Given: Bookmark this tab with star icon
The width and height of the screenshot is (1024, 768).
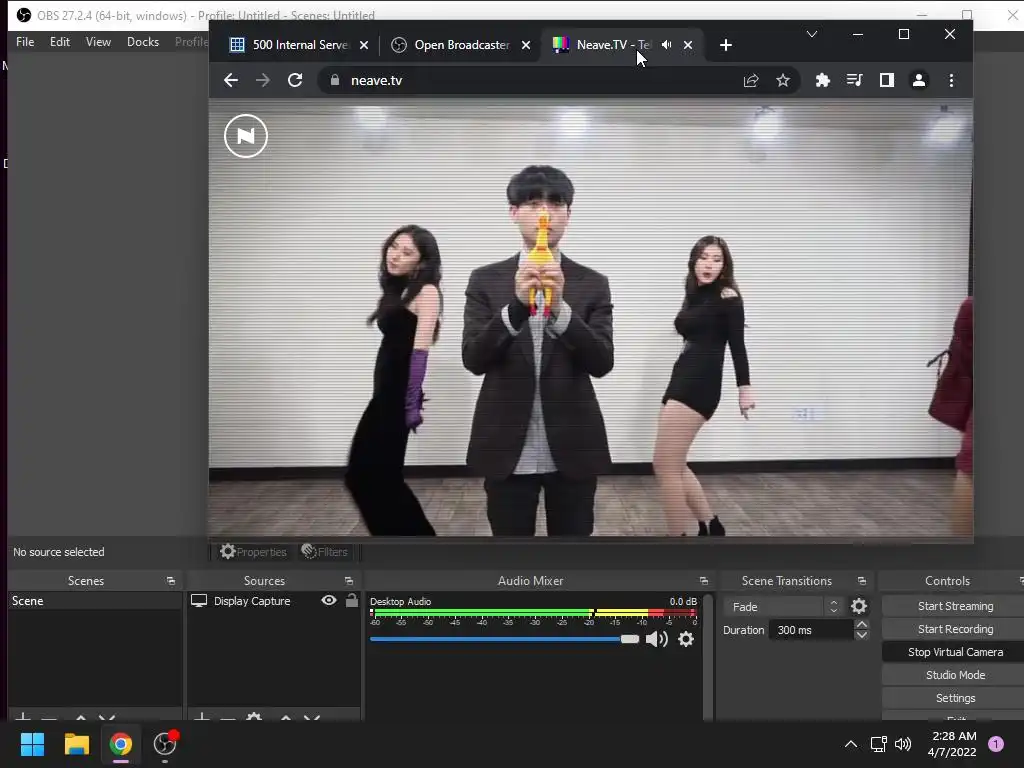Looking at the screenshot, I should click(783, 80).
